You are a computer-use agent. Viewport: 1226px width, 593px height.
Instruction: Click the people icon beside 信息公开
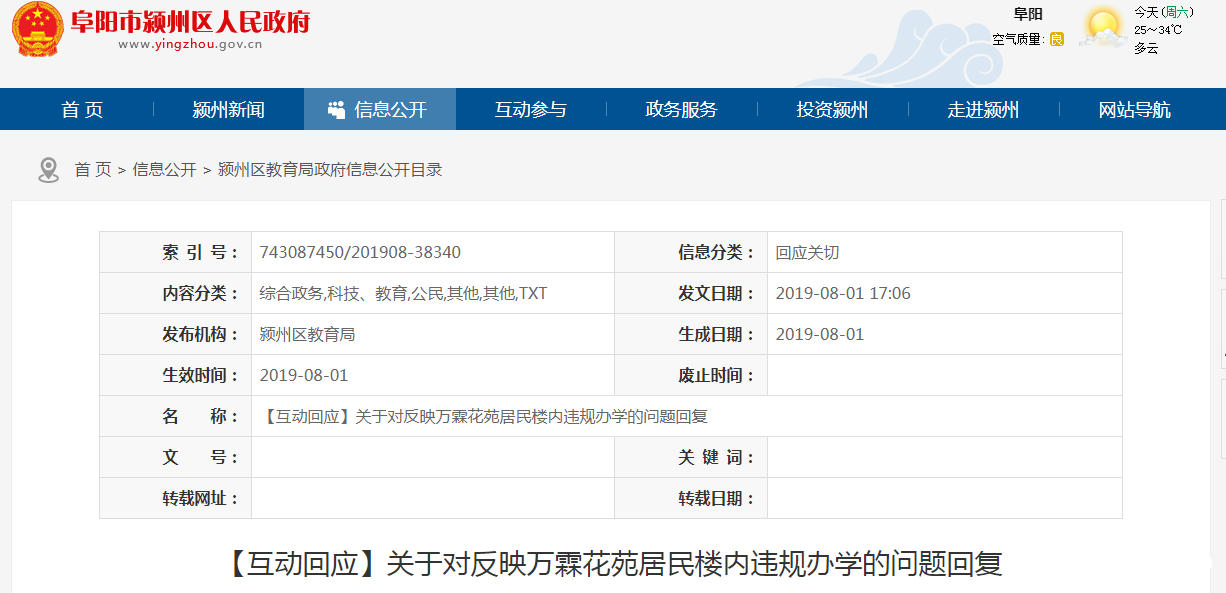(x=337, y=110)
